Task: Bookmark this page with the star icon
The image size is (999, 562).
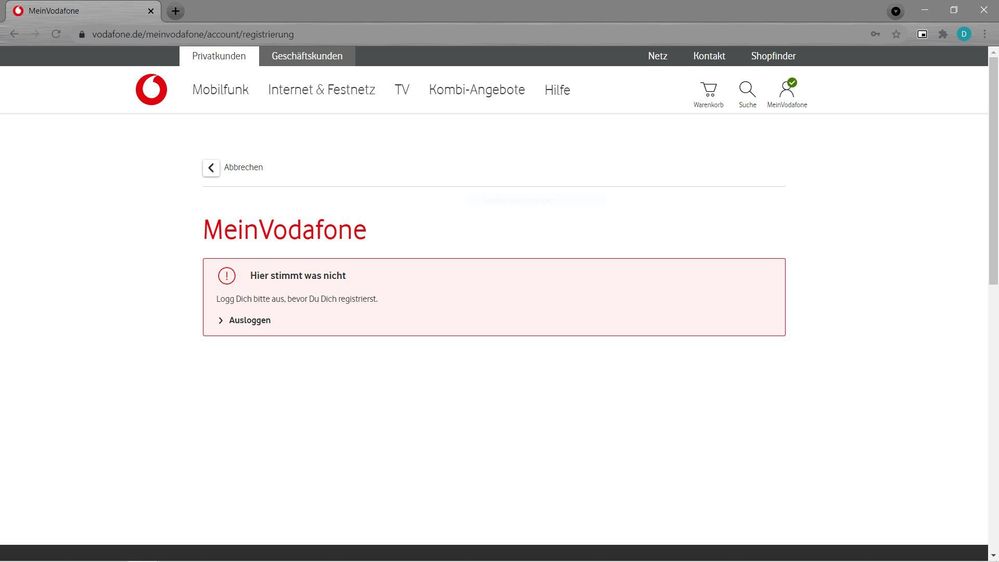Action: [896, 34]
